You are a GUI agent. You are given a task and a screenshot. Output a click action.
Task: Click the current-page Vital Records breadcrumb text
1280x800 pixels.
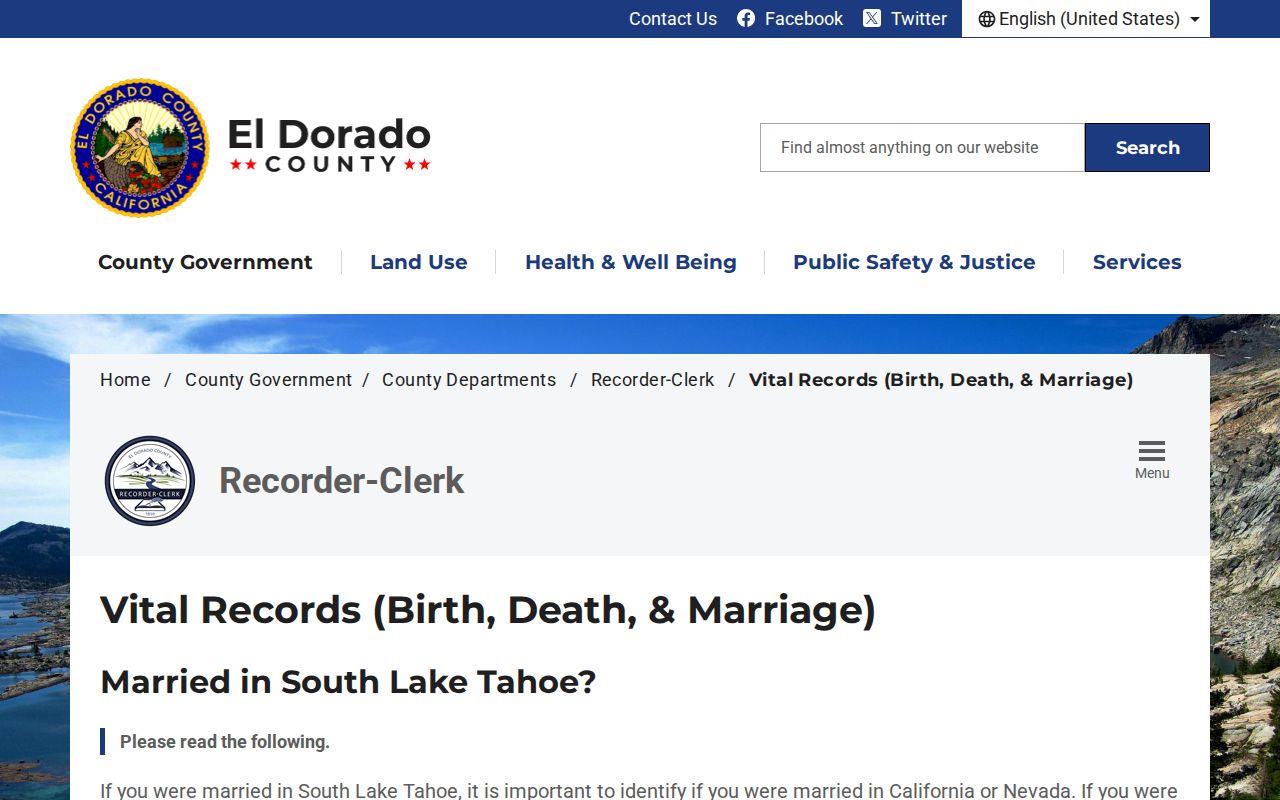[x=941, y=380]
